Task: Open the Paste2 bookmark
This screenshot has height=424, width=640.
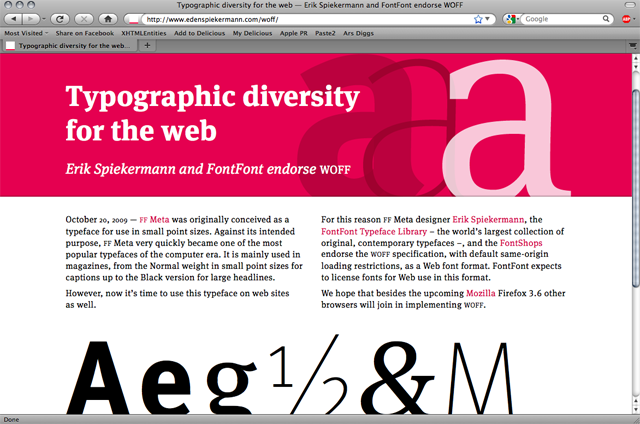Action: coord(325,33)
